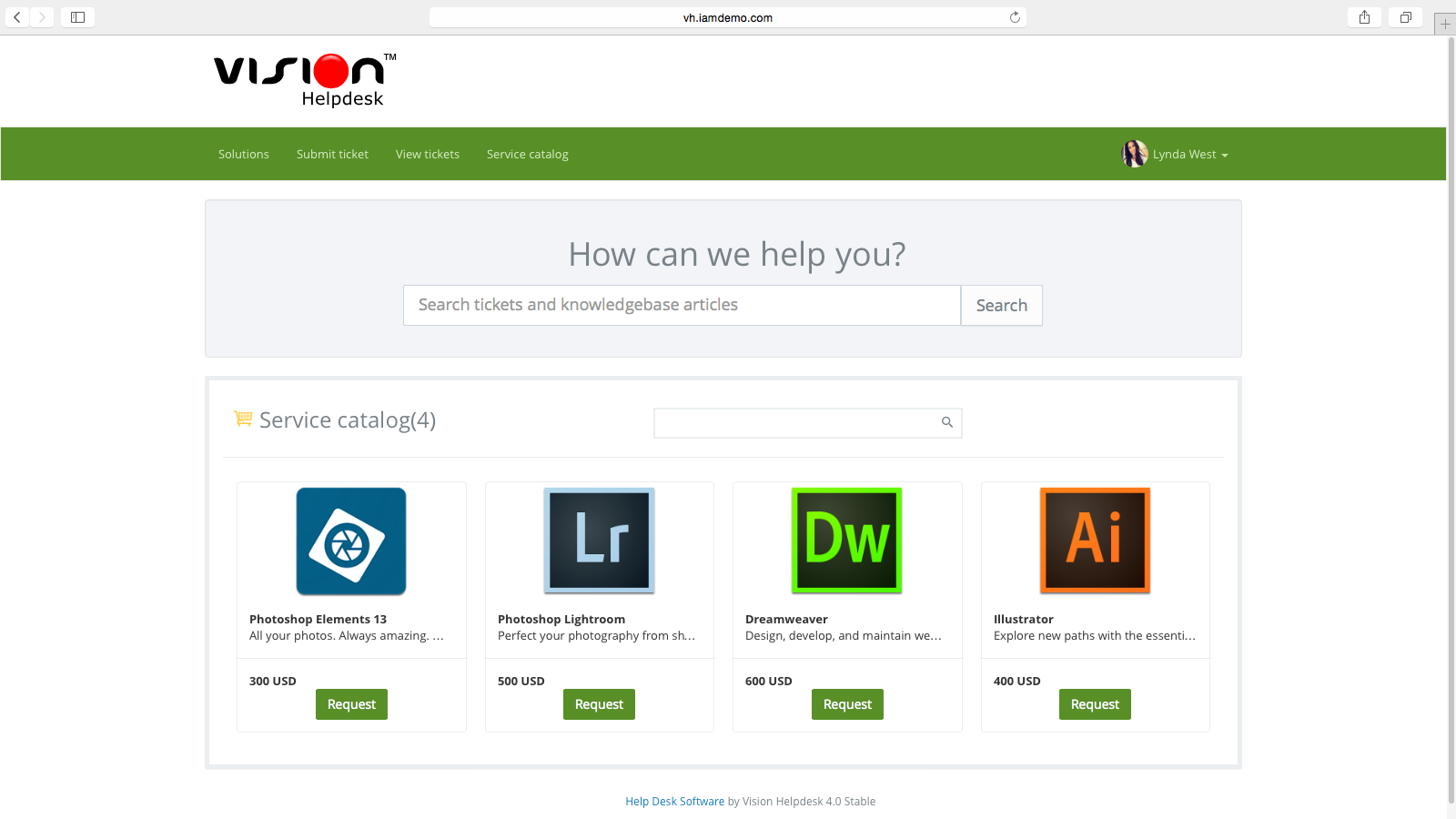Click the magnifier icon in catalog search
The width and height of the screenshot is (1456, 819).
pos(947,422)
